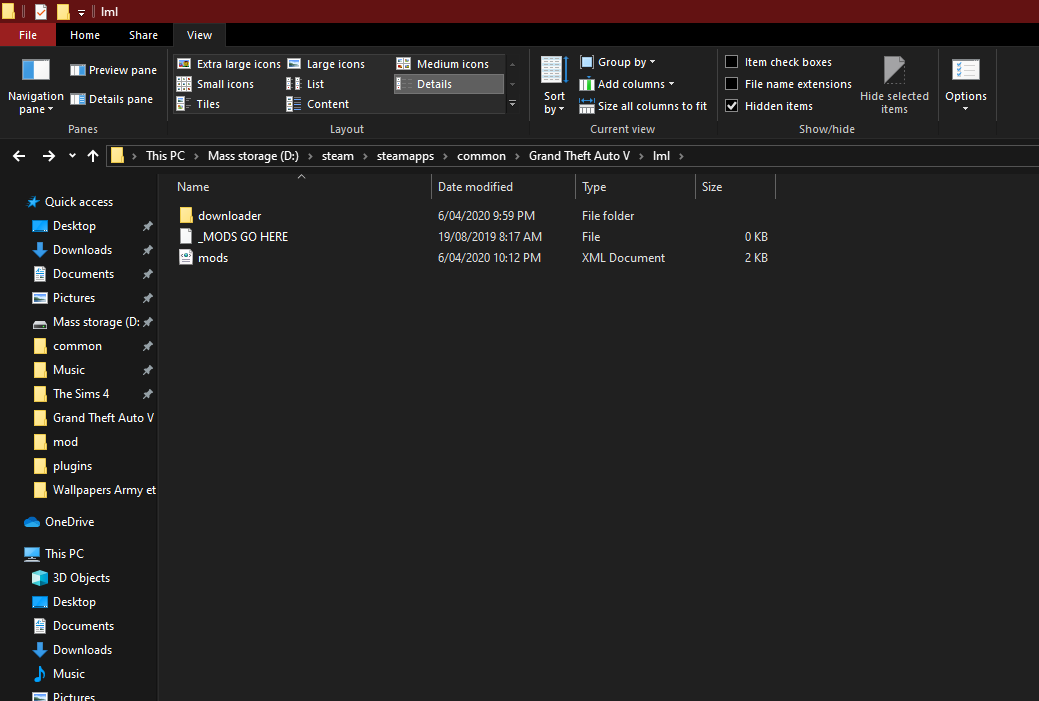Sort by the Date modified column header

(504, 187)
